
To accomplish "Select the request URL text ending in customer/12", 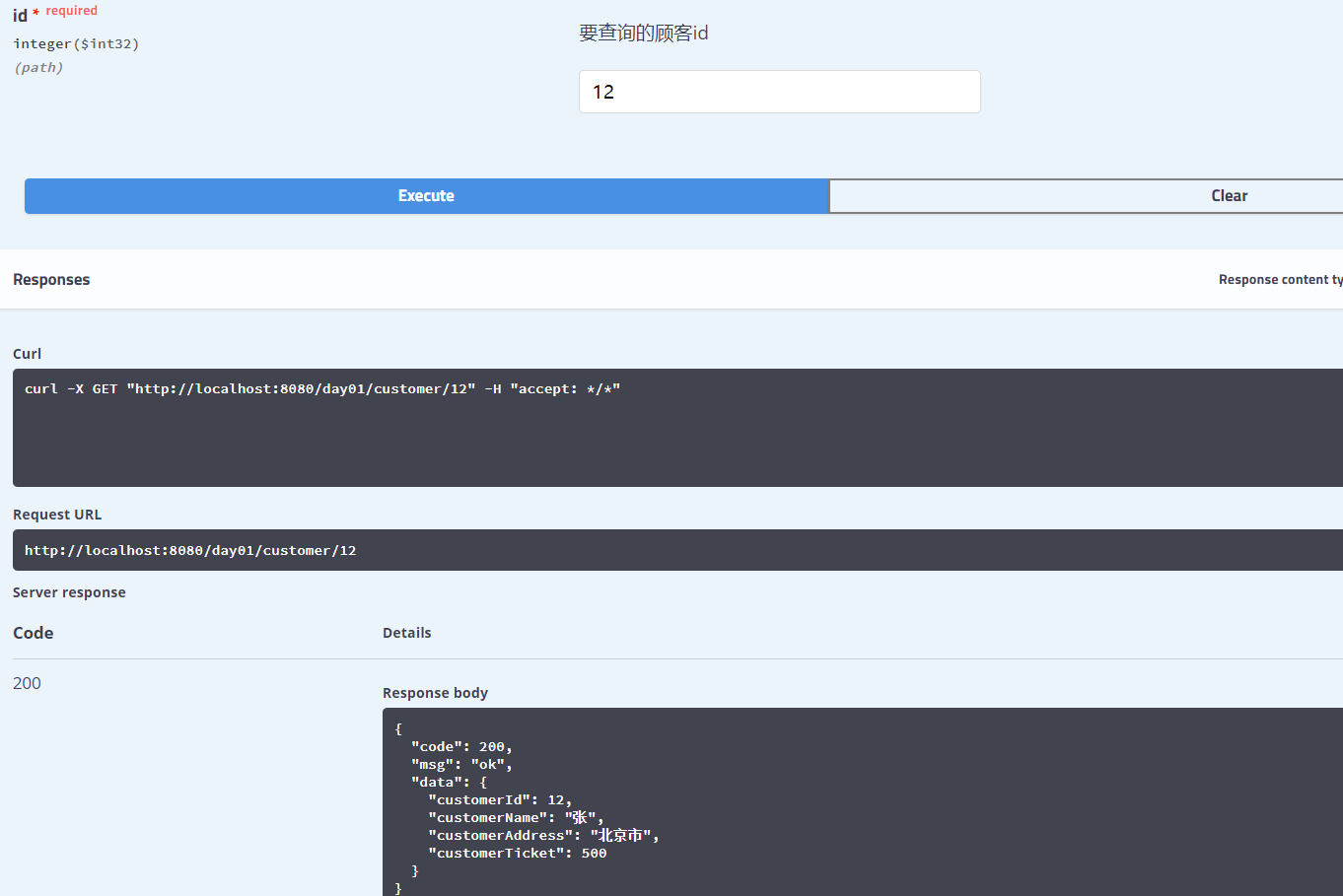I will (x=190, y=551).
